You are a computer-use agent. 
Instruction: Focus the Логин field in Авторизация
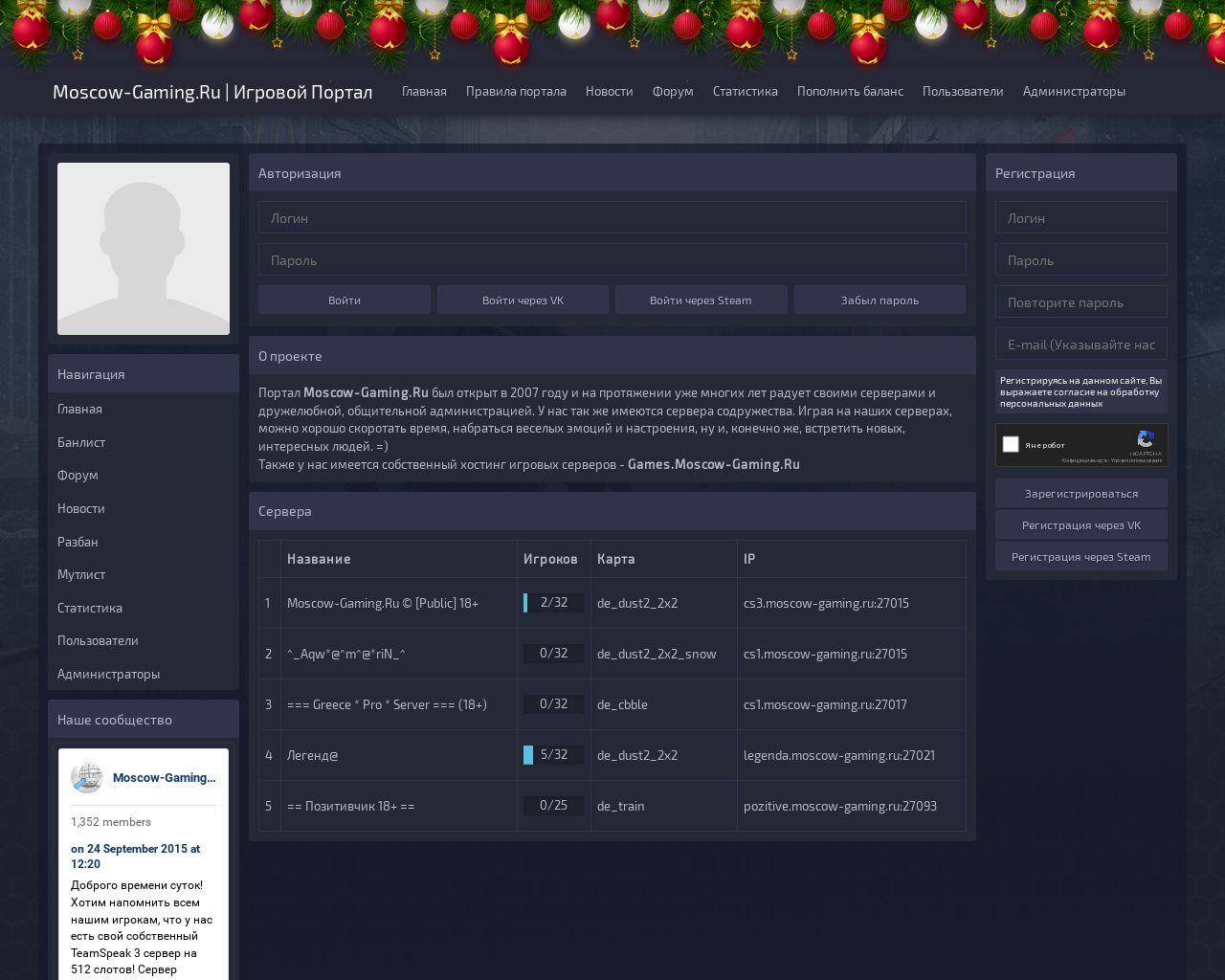[612, 217]
